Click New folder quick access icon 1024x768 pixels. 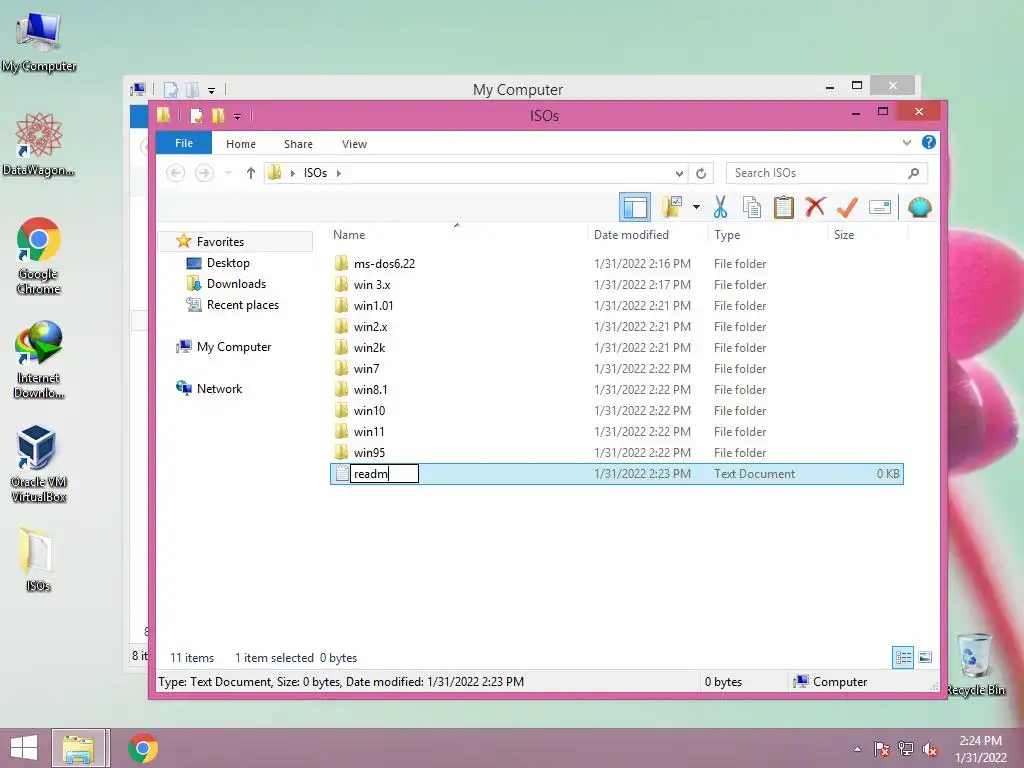tap(218, 116)
